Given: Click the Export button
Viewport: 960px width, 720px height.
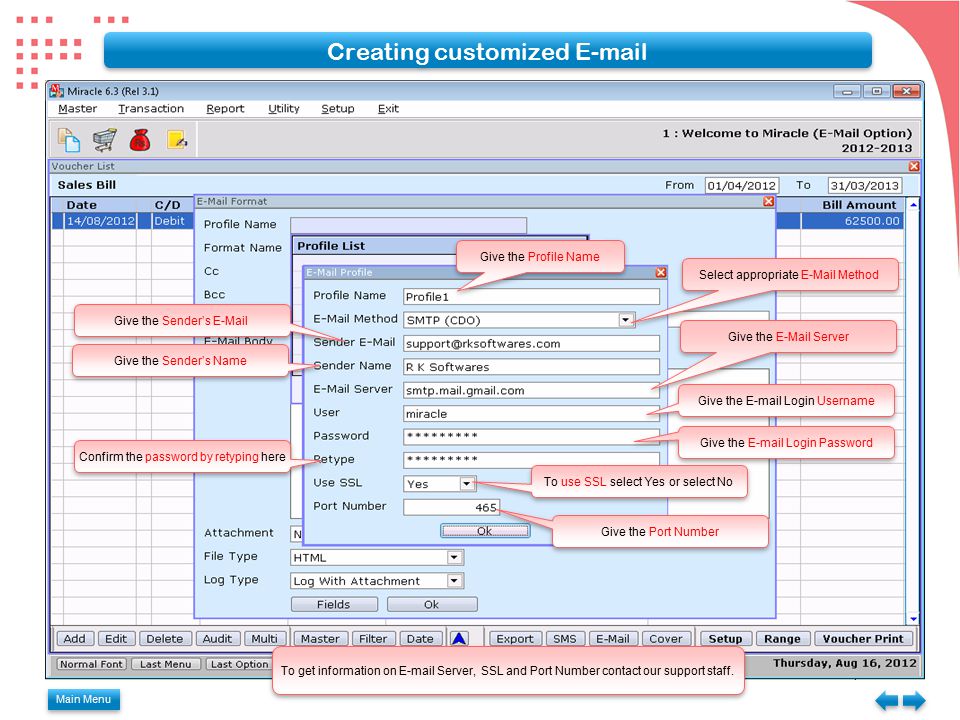Looking at the screenshot, I should pyautogui.click(x=515, y=639).
